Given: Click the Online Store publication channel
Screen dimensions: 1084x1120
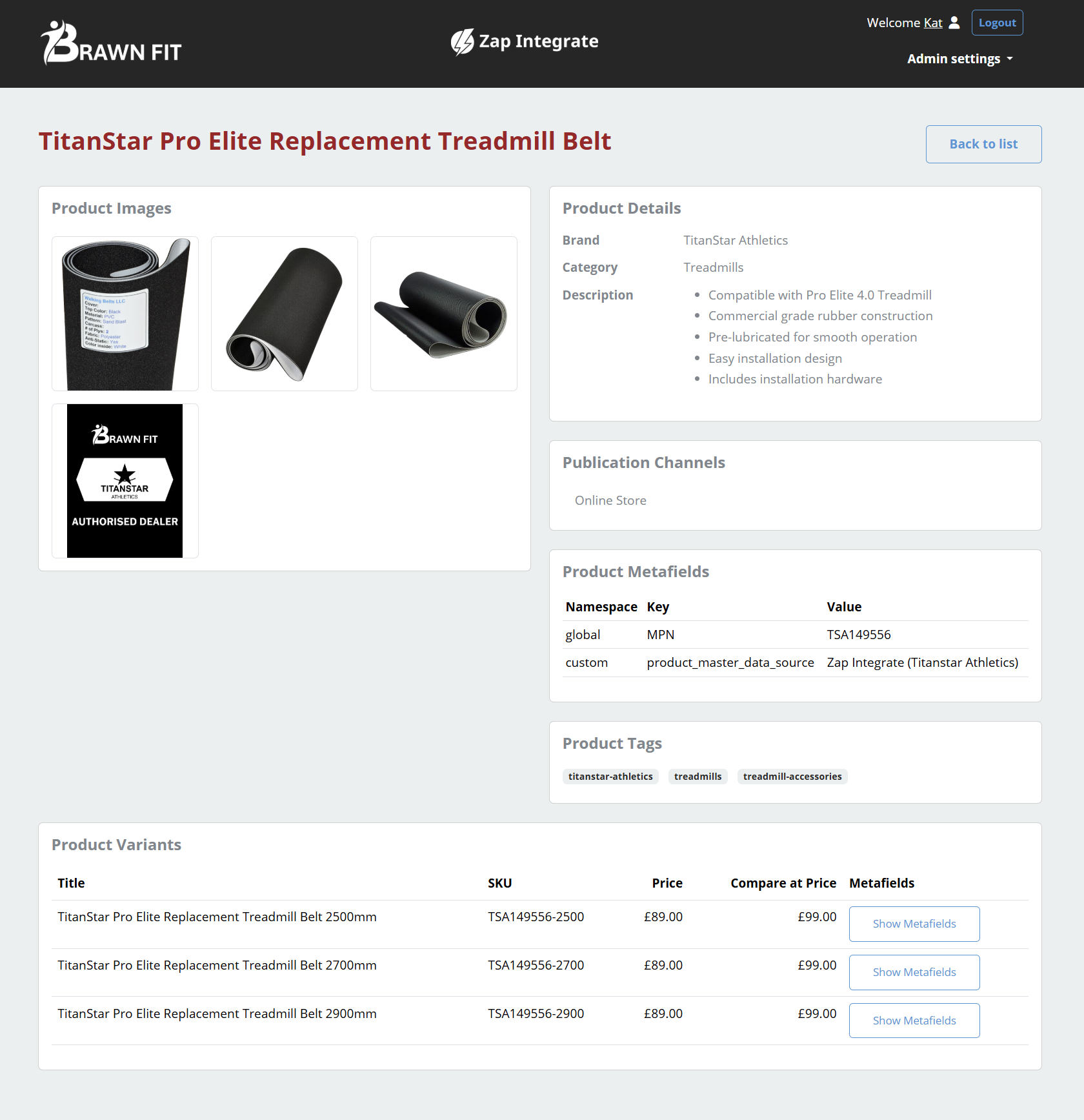Looking at the screenshot, I should click(610, 500).
